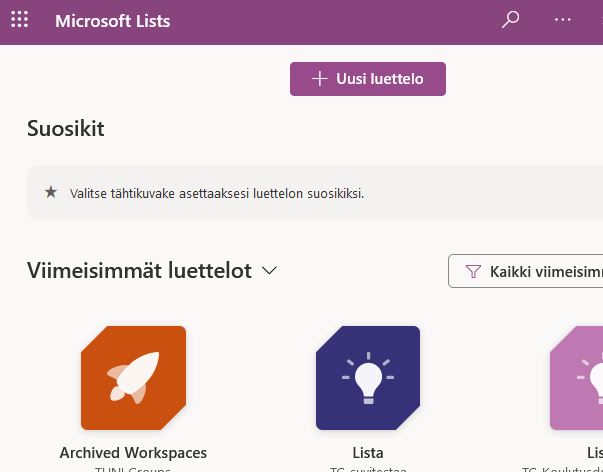
Task: Click the Suosikit section heading
Action: (65, 128)
